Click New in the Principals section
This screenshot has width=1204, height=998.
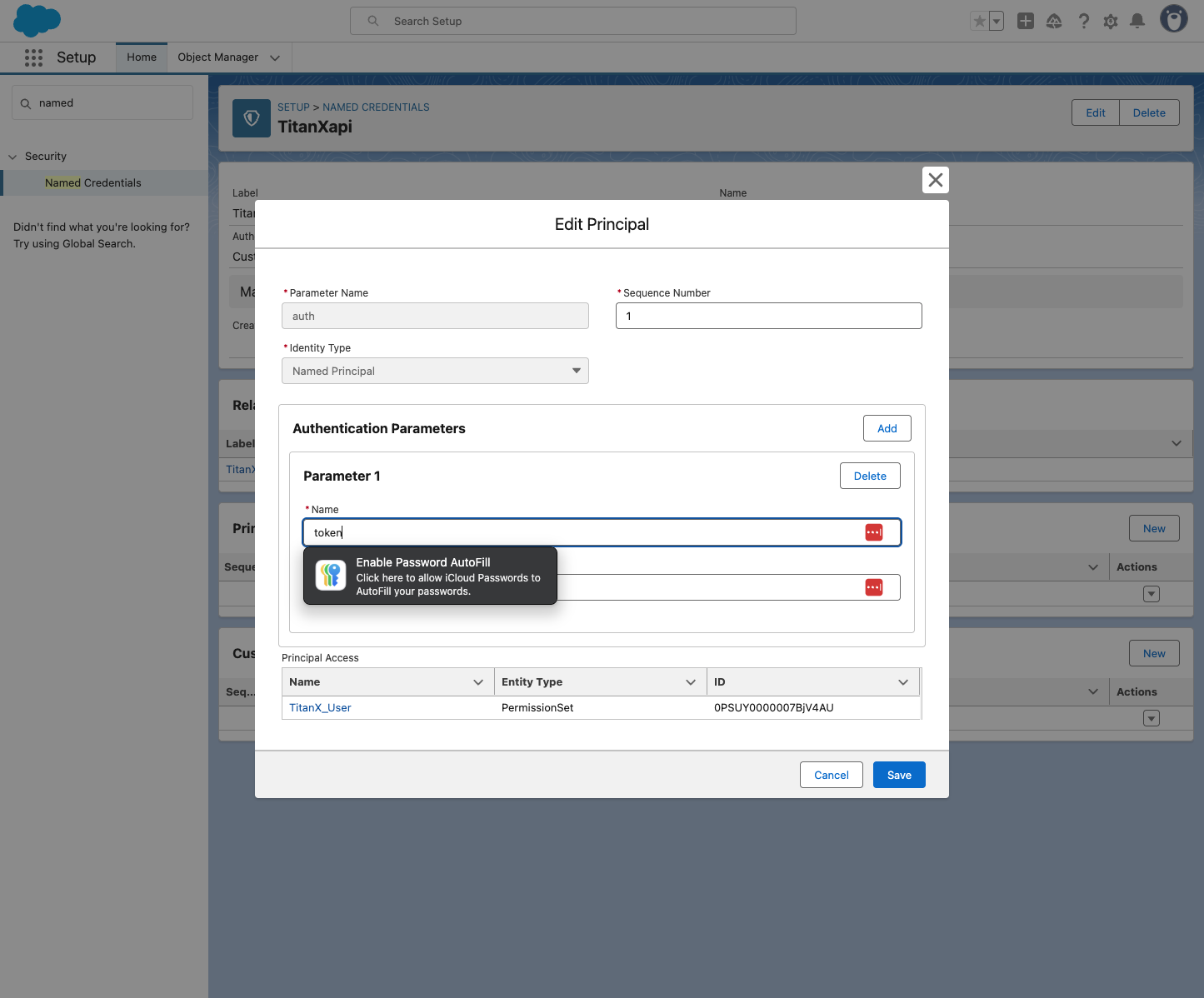(1154, 528)
